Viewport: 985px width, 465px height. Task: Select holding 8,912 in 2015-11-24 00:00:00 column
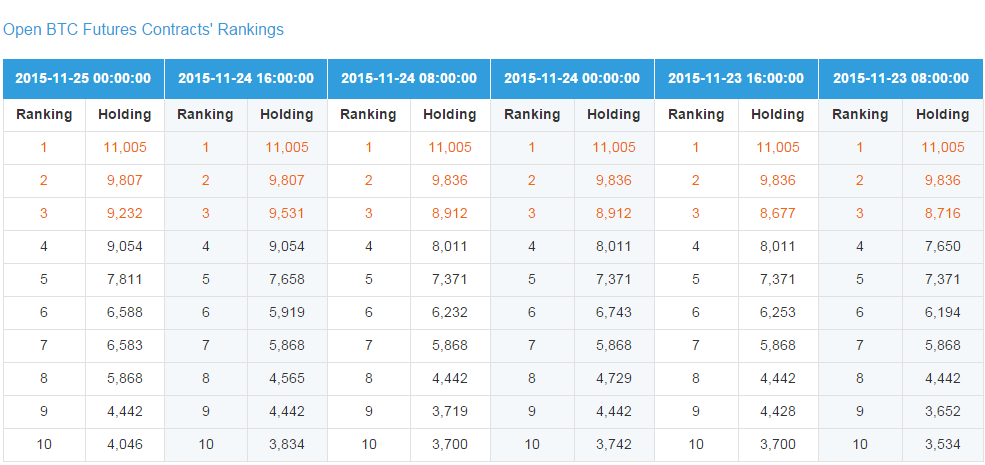[614, 214]
